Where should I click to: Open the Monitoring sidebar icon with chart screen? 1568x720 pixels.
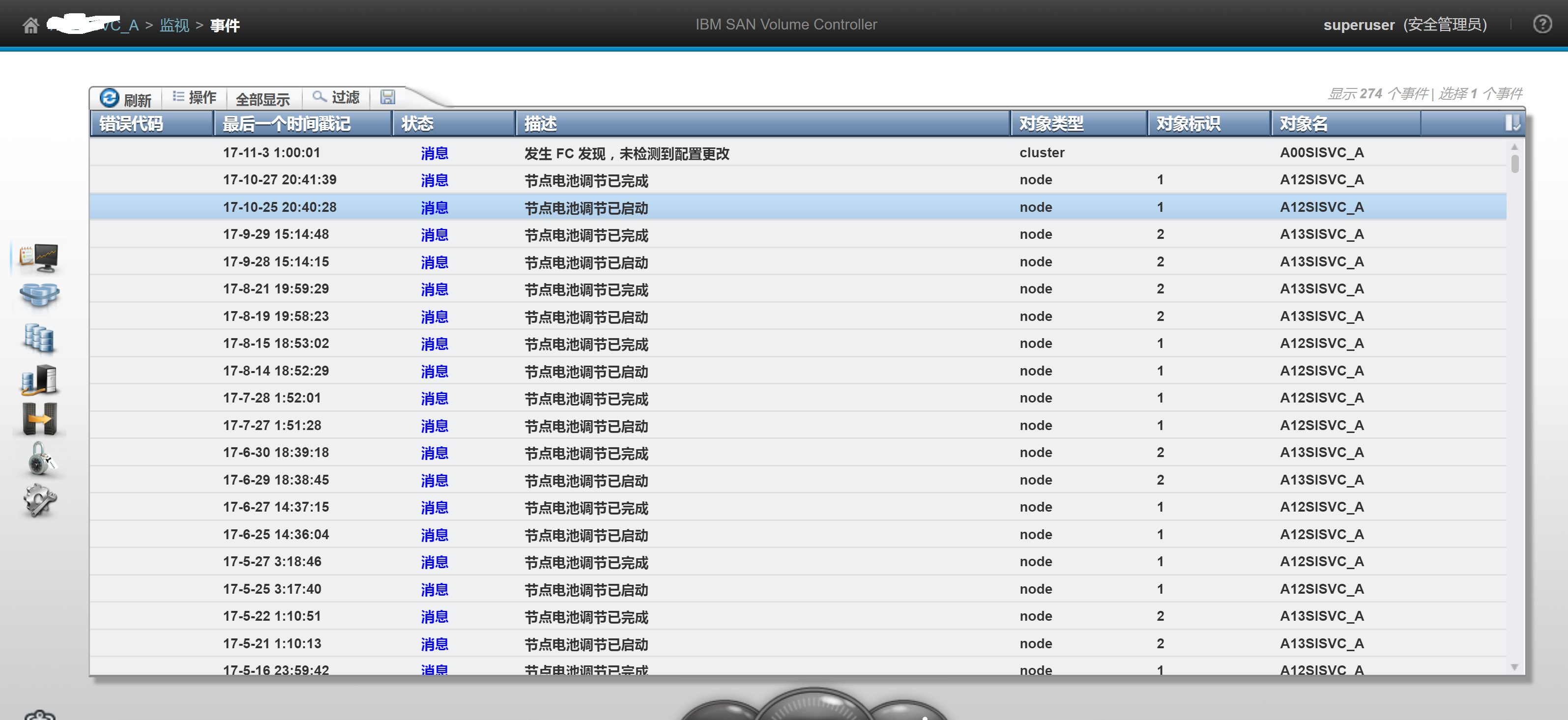point(38,258)
